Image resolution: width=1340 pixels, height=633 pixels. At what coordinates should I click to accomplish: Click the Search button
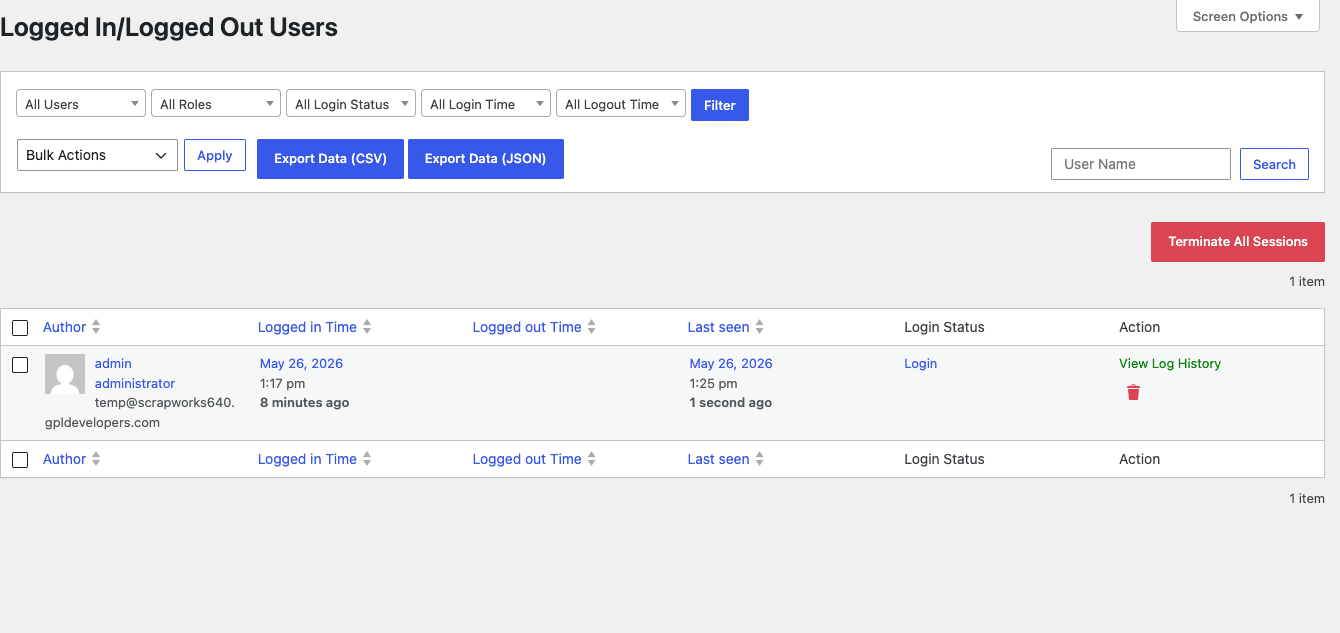[1274, 164]
